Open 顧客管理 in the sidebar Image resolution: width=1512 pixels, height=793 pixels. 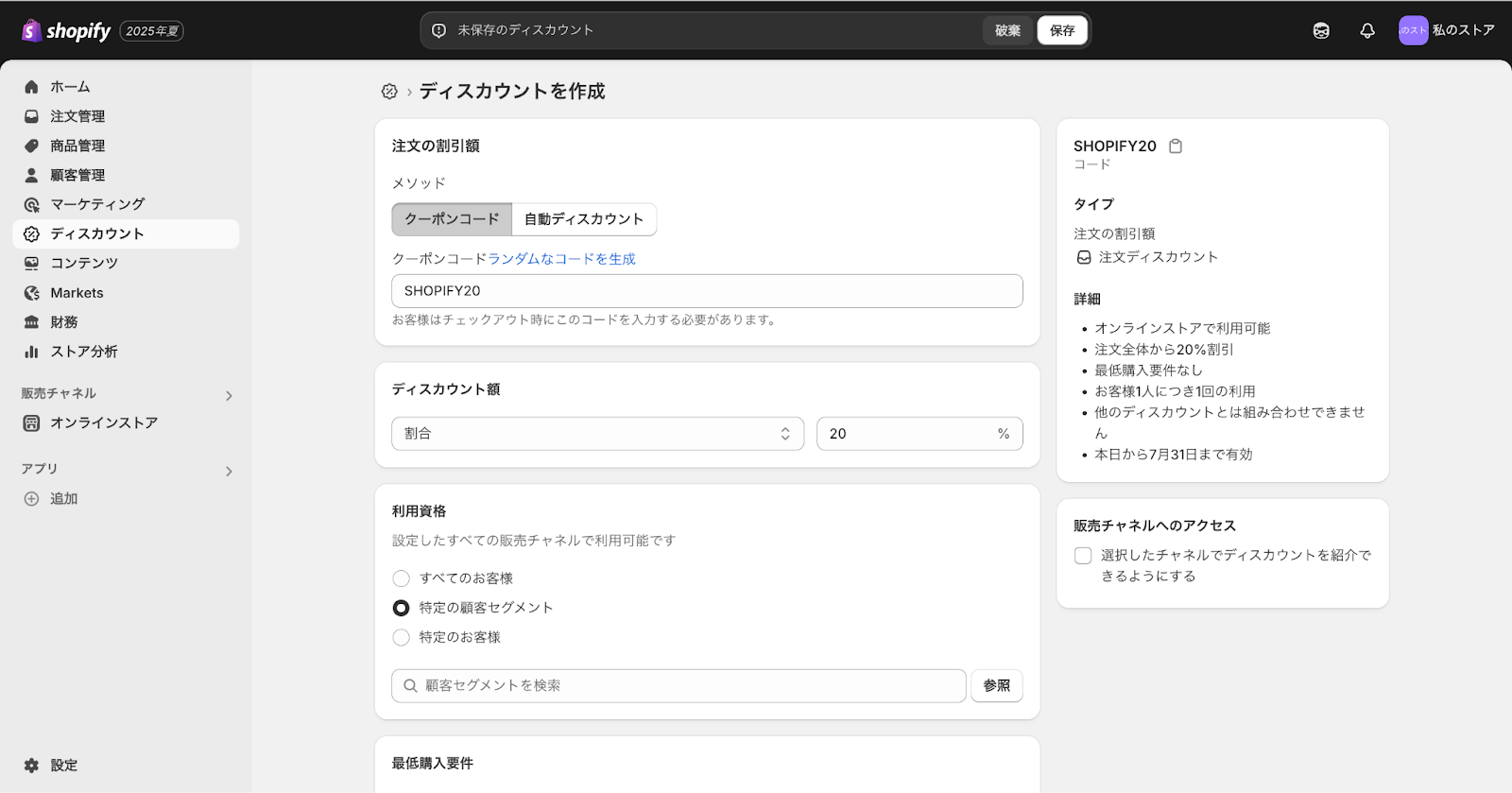[126, 175]
